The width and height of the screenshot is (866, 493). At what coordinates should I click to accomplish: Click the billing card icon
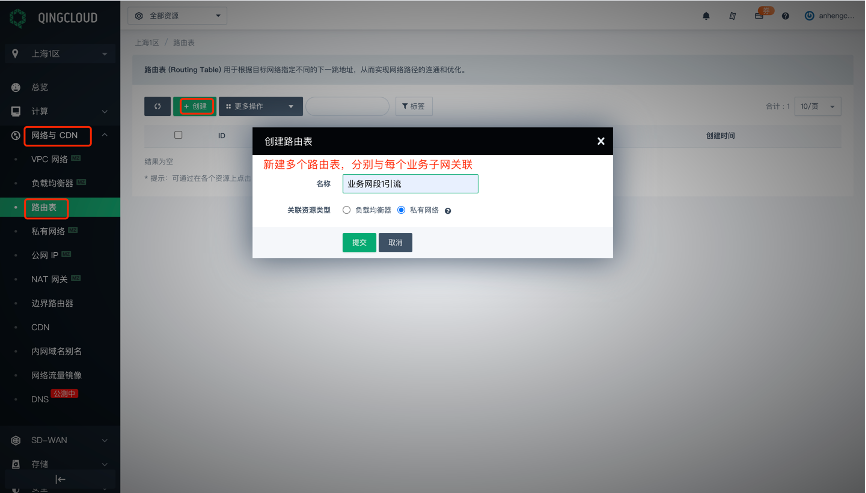759,16
